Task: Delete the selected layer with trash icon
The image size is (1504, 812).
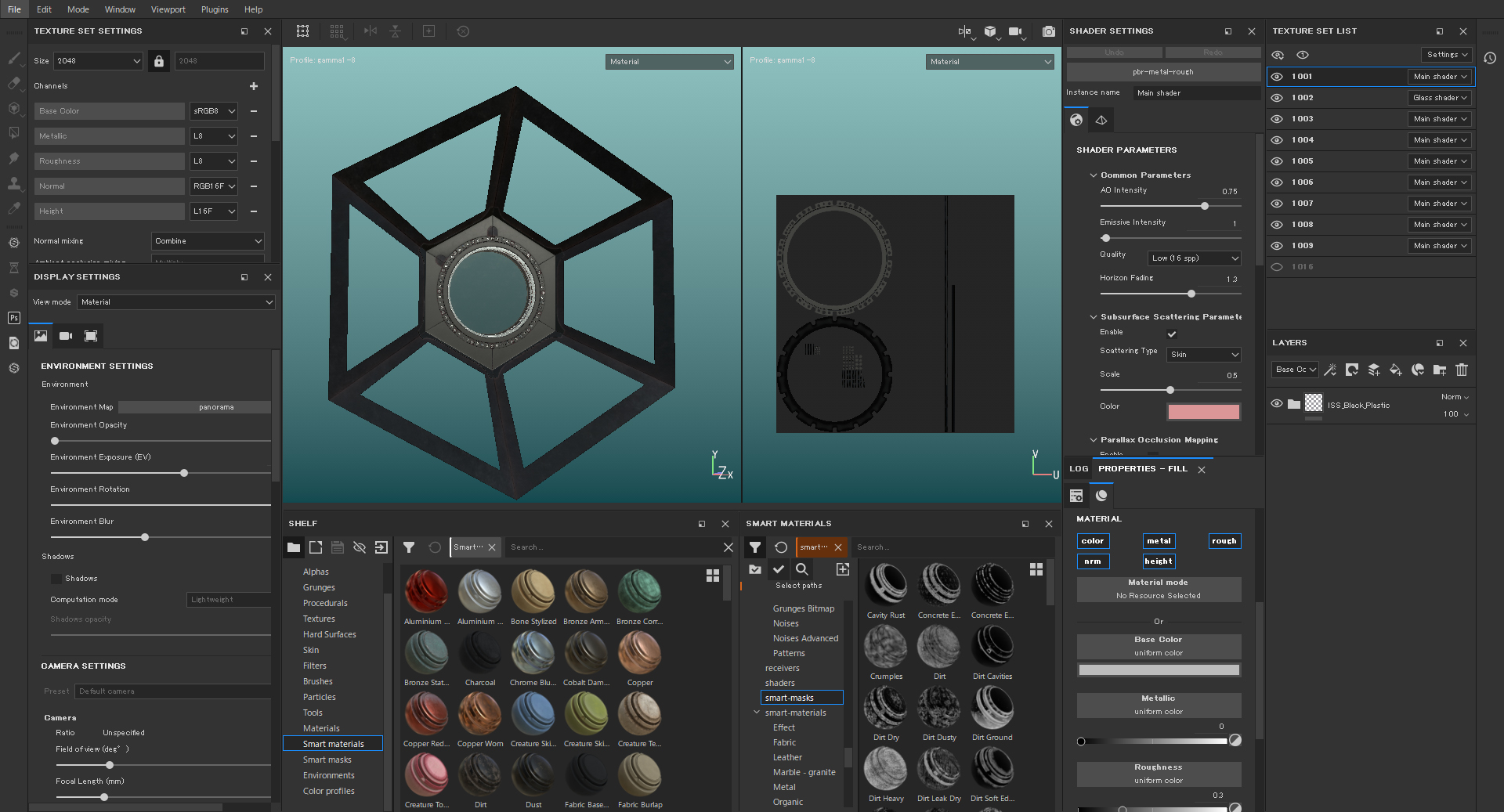Action: (1462, 370)
